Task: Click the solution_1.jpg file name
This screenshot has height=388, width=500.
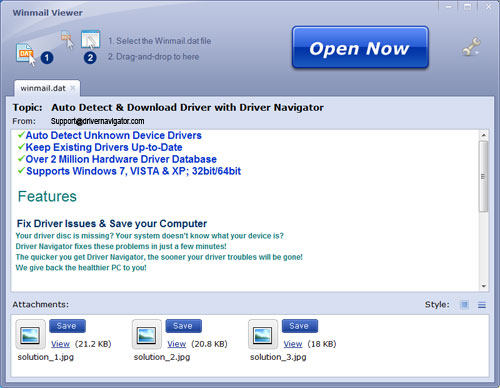Action: (46, 357)
